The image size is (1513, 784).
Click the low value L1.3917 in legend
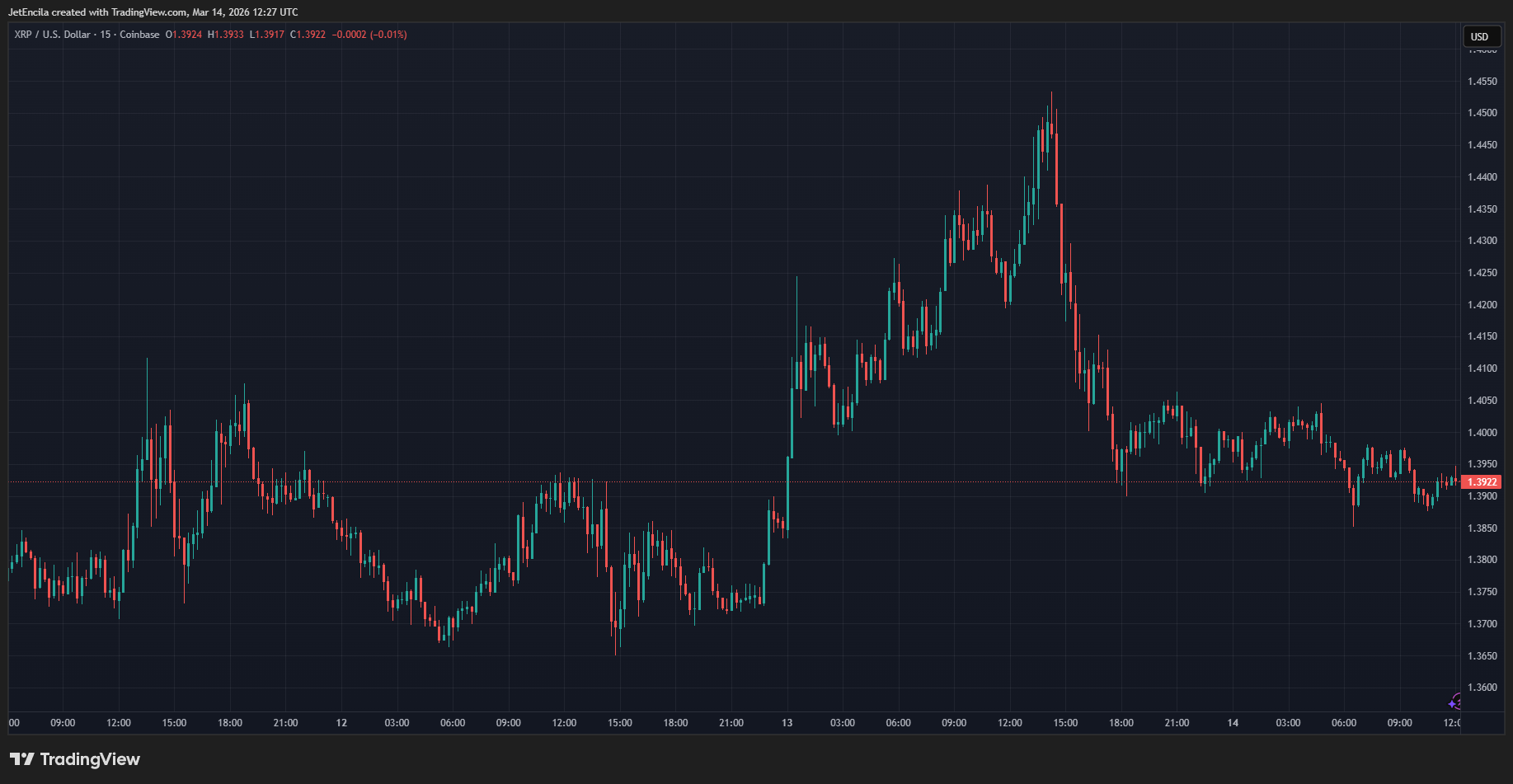[x=267, y=35]
